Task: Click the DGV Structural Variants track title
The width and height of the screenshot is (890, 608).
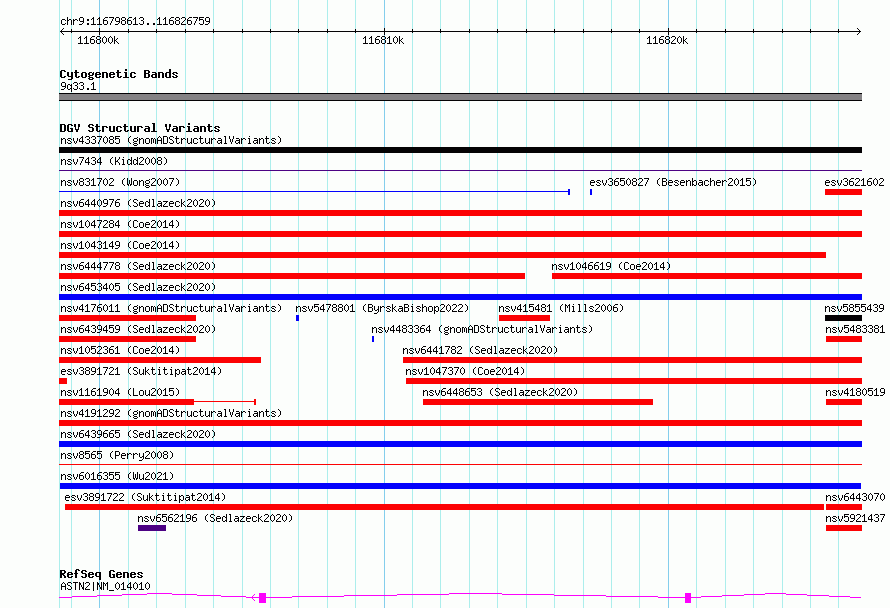Action: [x=140, y=128]
